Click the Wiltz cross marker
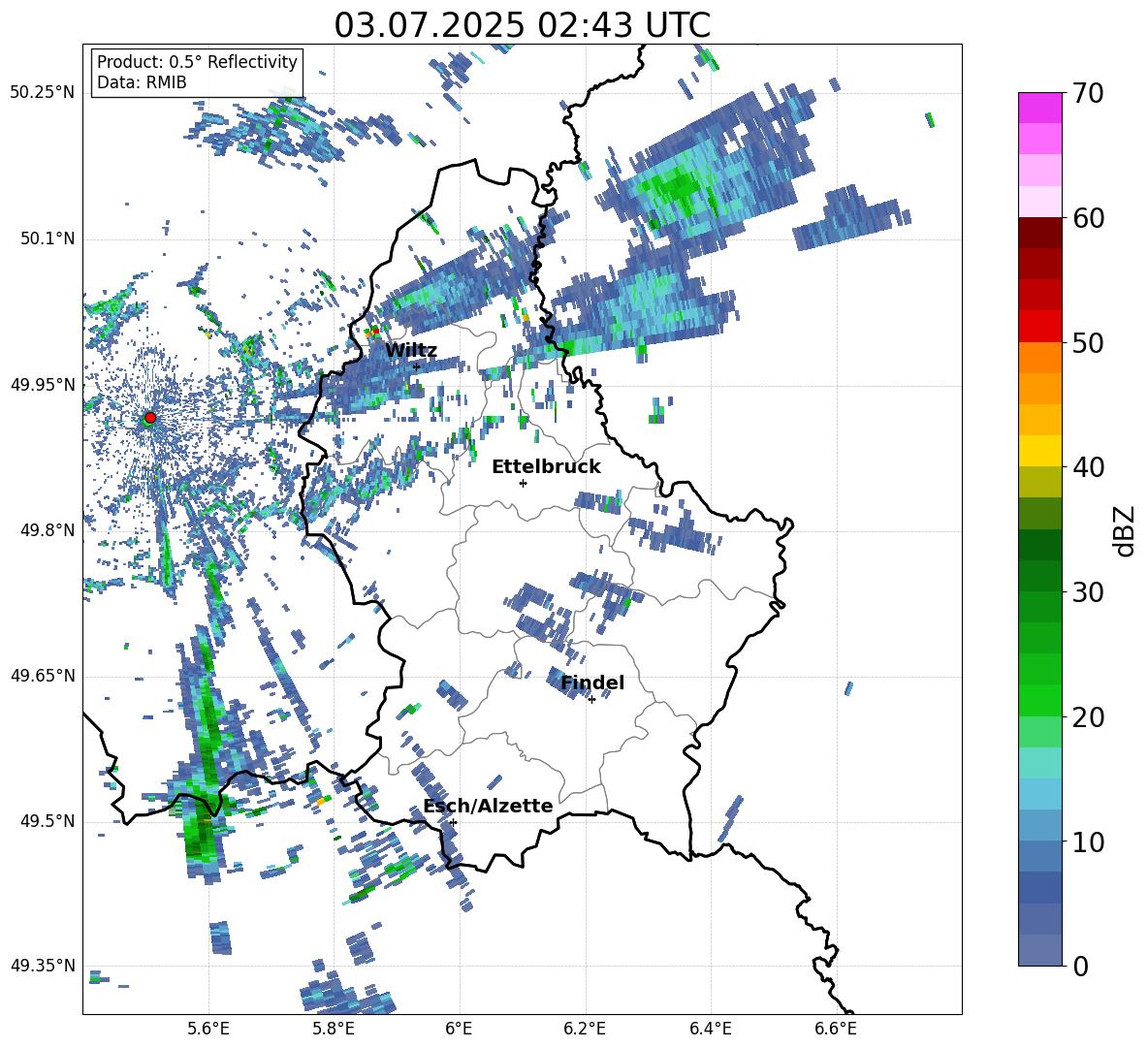 [416, 366]
